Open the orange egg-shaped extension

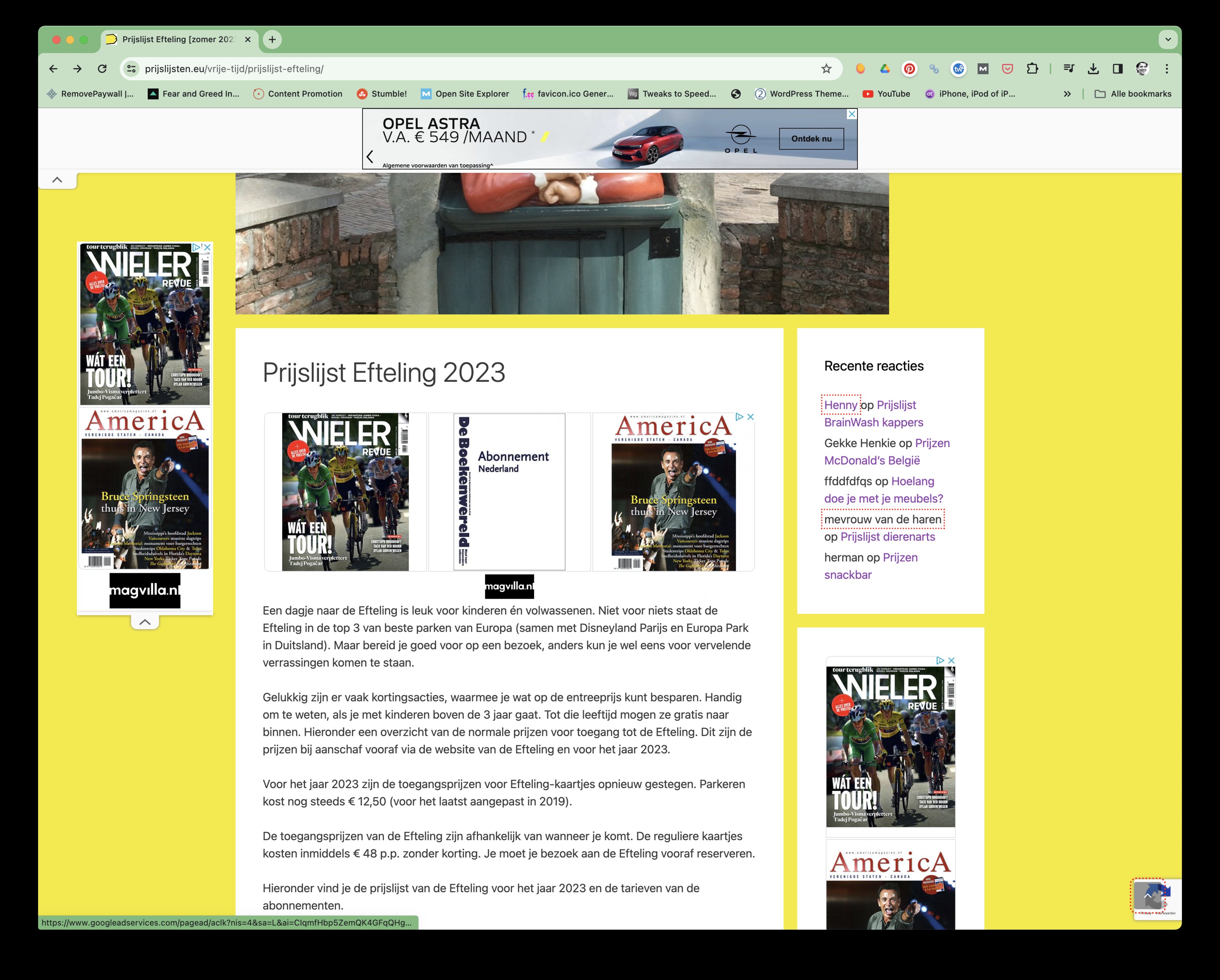pyautogui.click(x=860, y=69)
